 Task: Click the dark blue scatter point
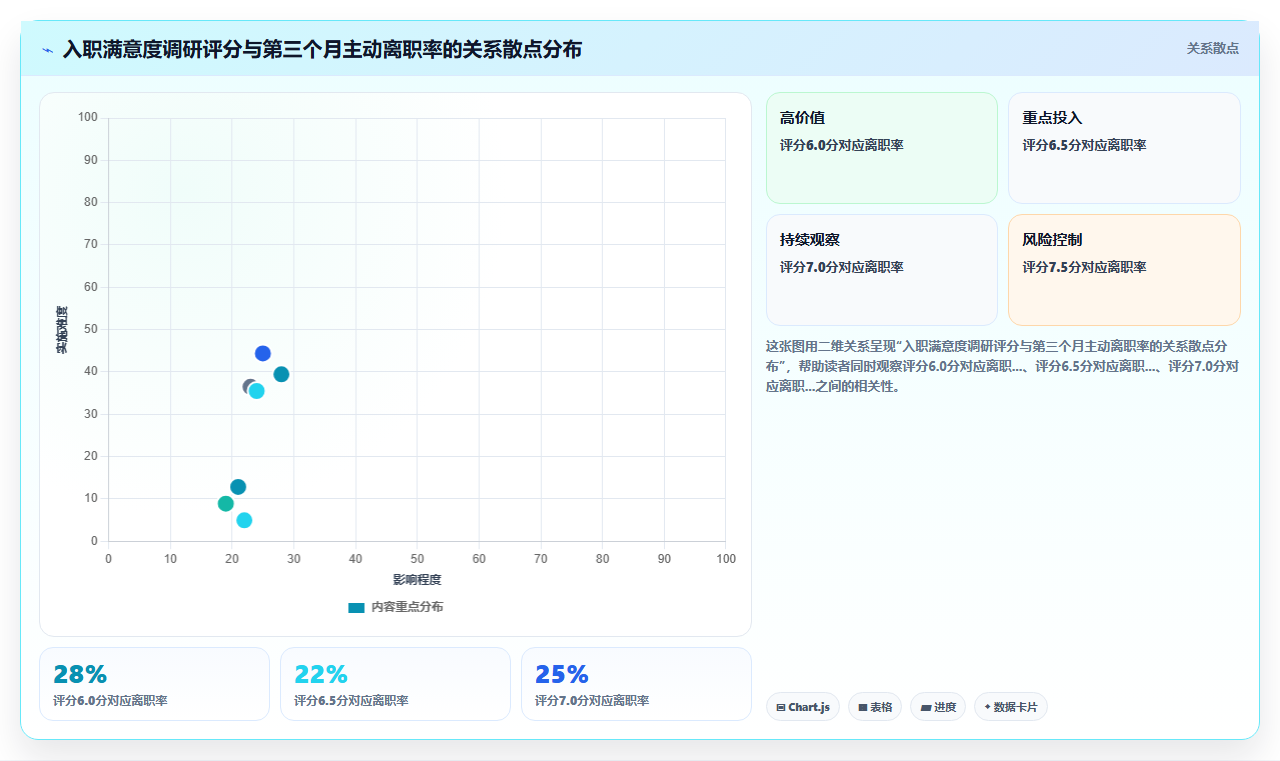263,353
